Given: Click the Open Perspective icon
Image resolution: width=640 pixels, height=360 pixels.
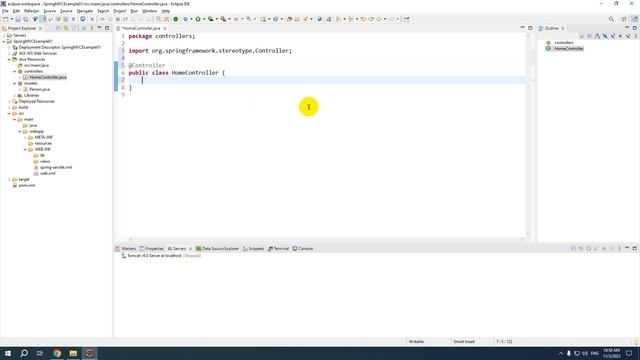Looking at the screenshot, I should click(624, 19).
